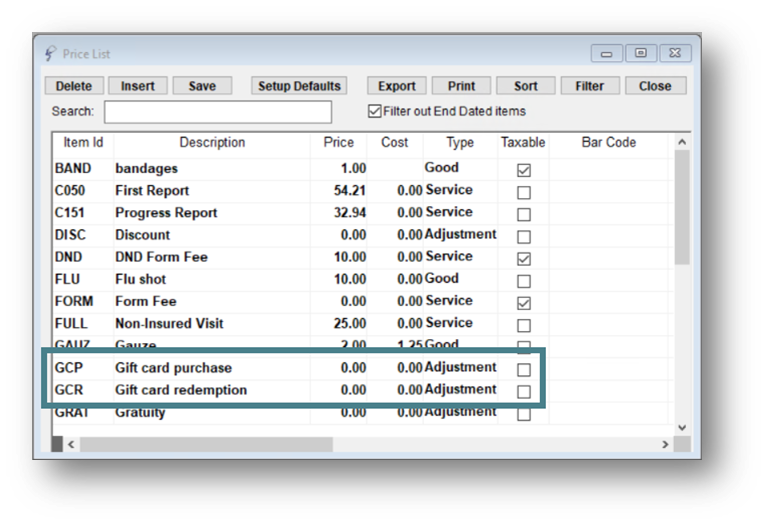Print the price list

(461, 86)
